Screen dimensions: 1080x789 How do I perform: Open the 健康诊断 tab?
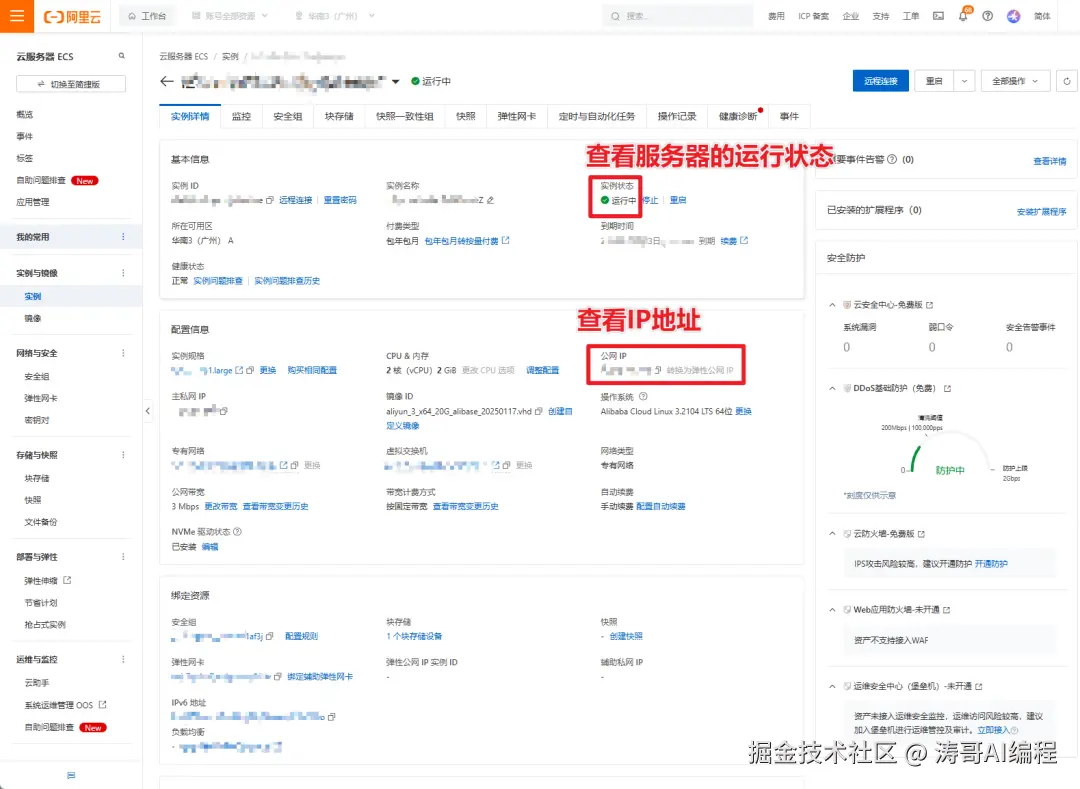tap(738, 116)
